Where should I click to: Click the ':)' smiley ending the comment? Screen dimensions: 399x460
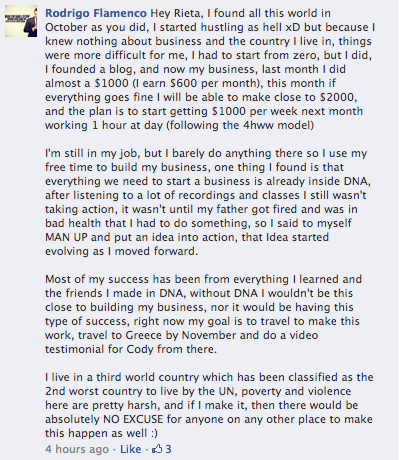[x=153, y=433]
